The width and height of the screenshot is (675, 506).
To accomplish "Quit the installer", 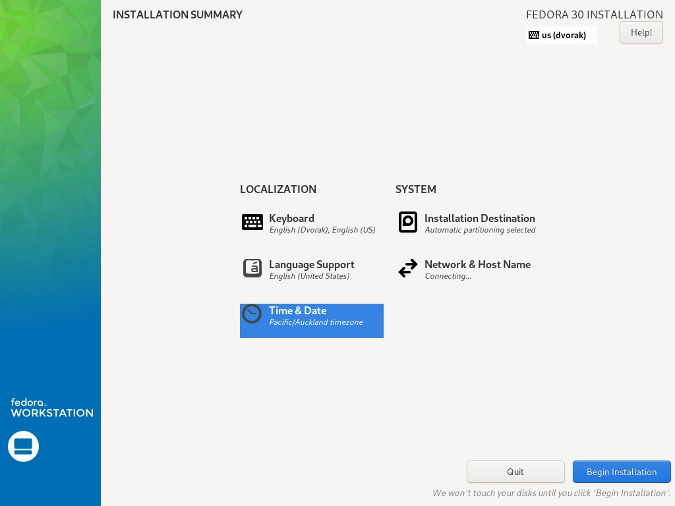I will point(515,472).
